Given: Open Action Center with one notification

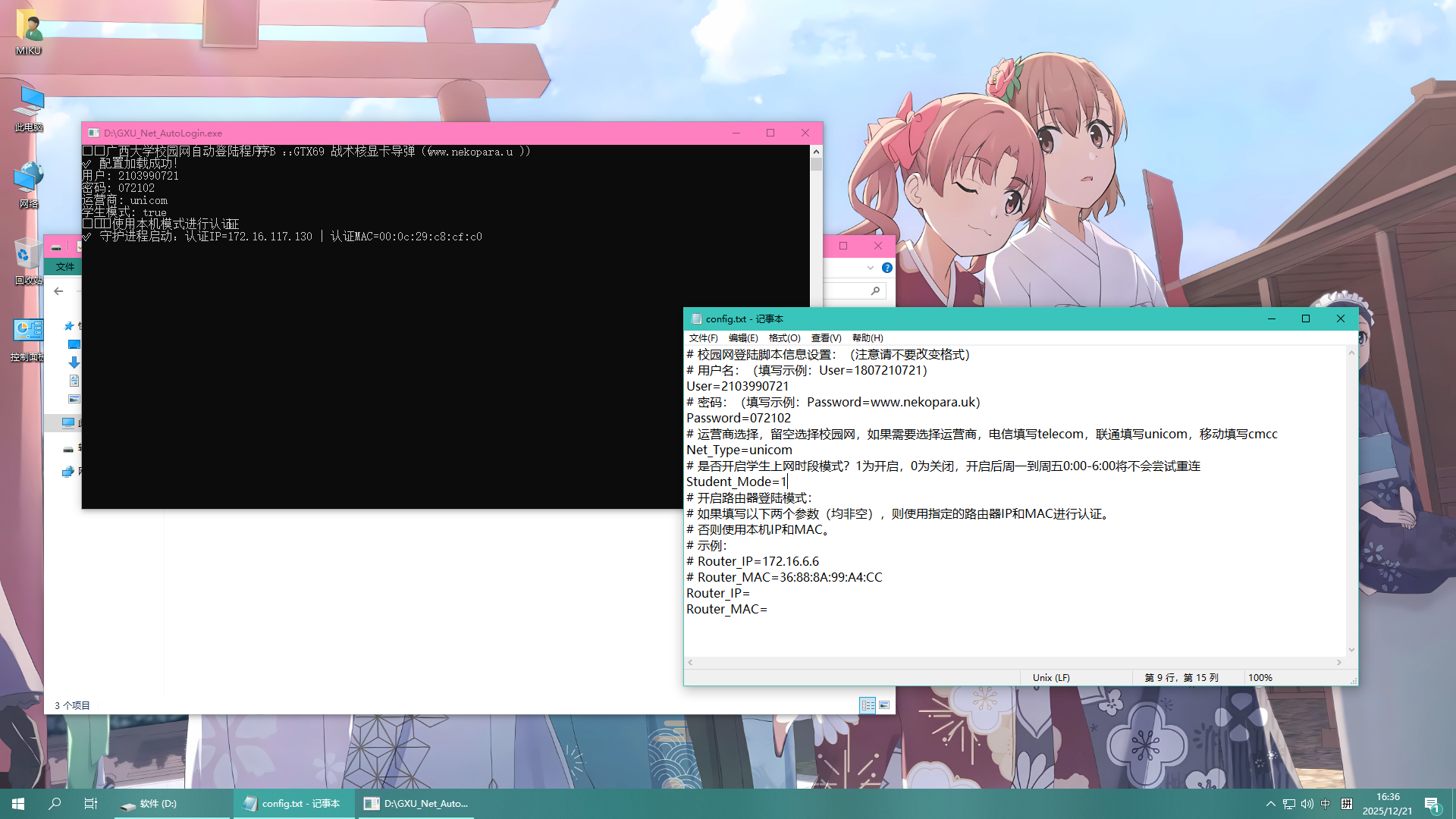Looking at the screenshot, I should pyautogui.click(x=1432, y=804).
